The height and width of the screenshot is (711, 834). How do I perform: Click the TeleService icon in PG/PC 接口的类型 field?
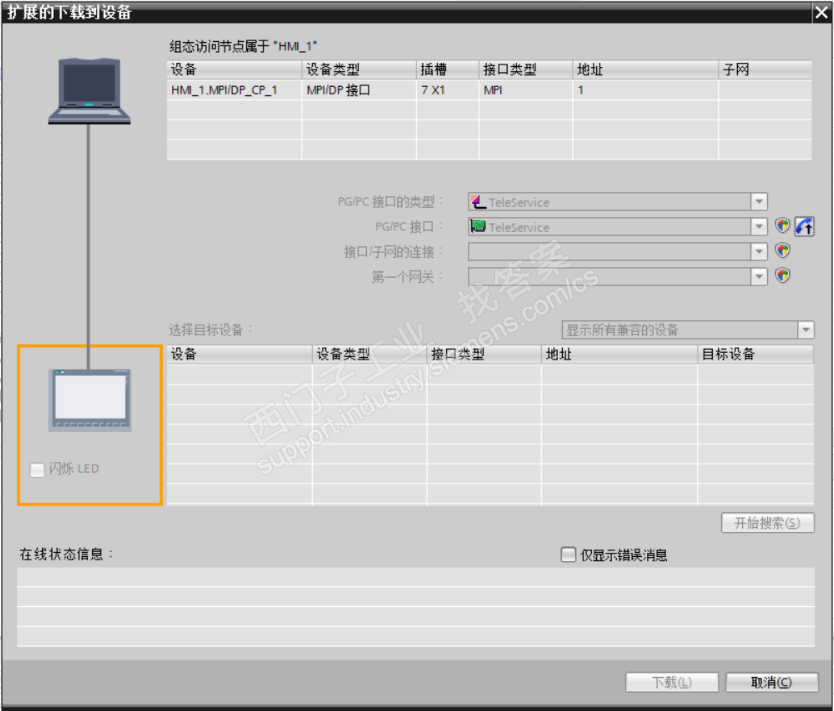click(x=478, y=202)
